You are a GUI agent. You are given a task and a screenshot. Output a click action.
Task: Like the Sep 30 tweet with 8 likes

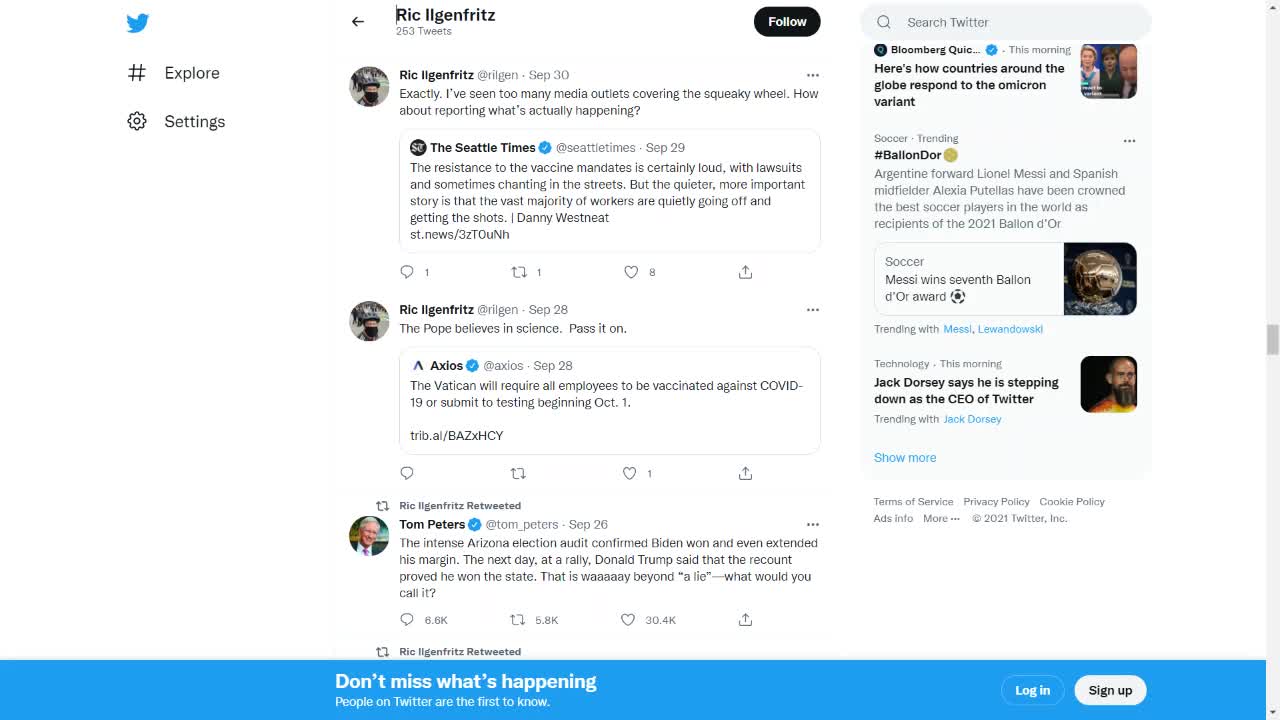[x=631, y=272]
